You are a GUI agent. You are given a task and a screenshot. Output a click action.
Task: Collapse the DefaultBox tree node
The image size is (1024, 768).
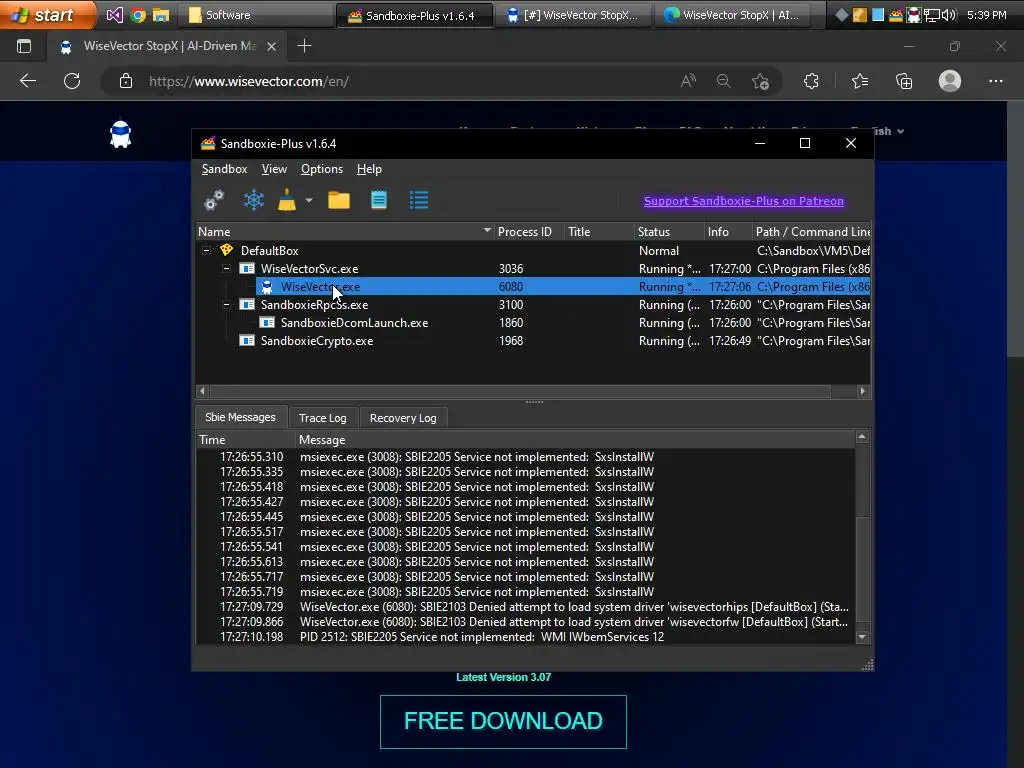[x=206, y=251]
